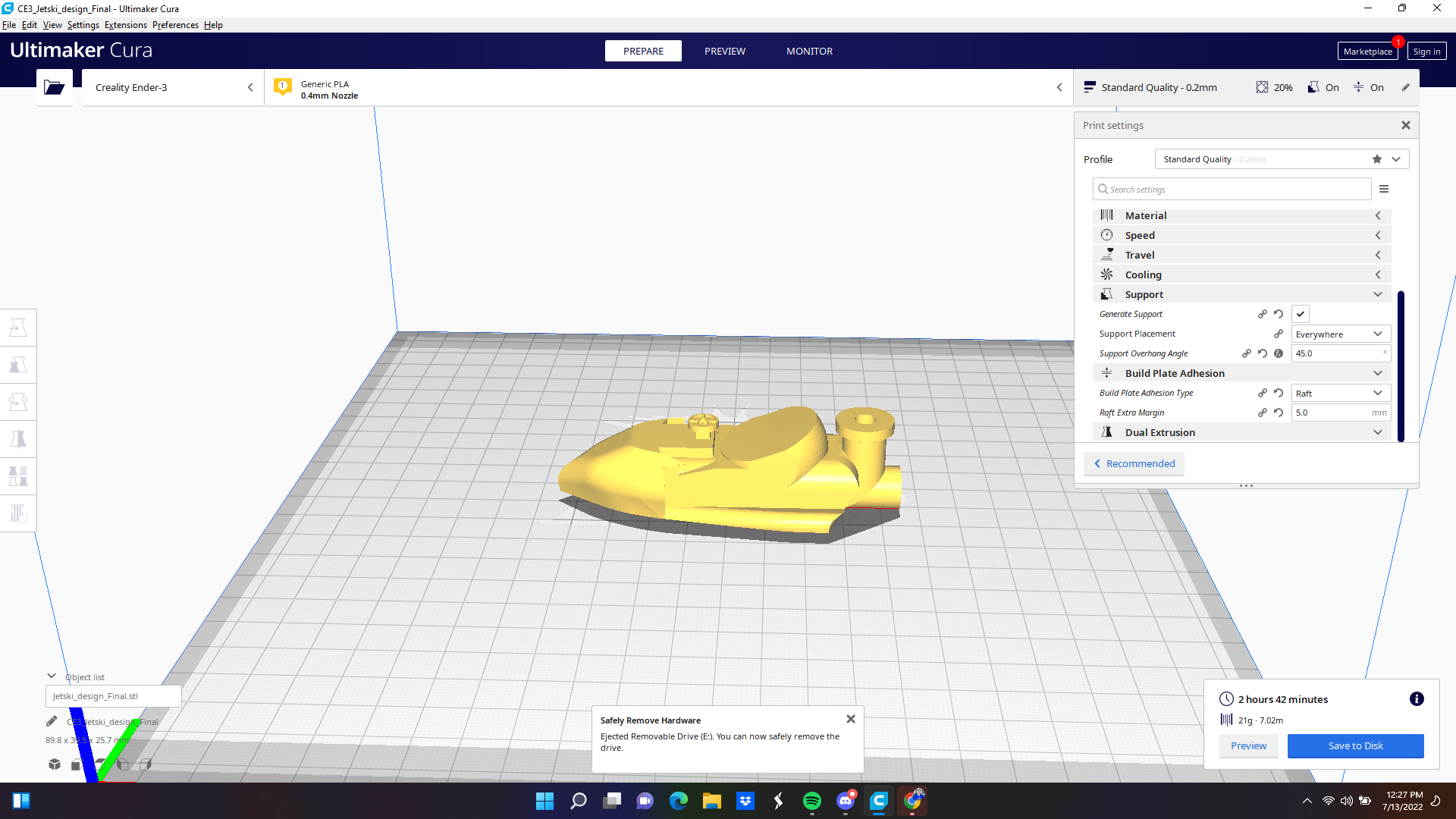Viewport: 1456px width, 819px height.
Task: Open the Support Blocker tool
Action: tap(18, 513)
